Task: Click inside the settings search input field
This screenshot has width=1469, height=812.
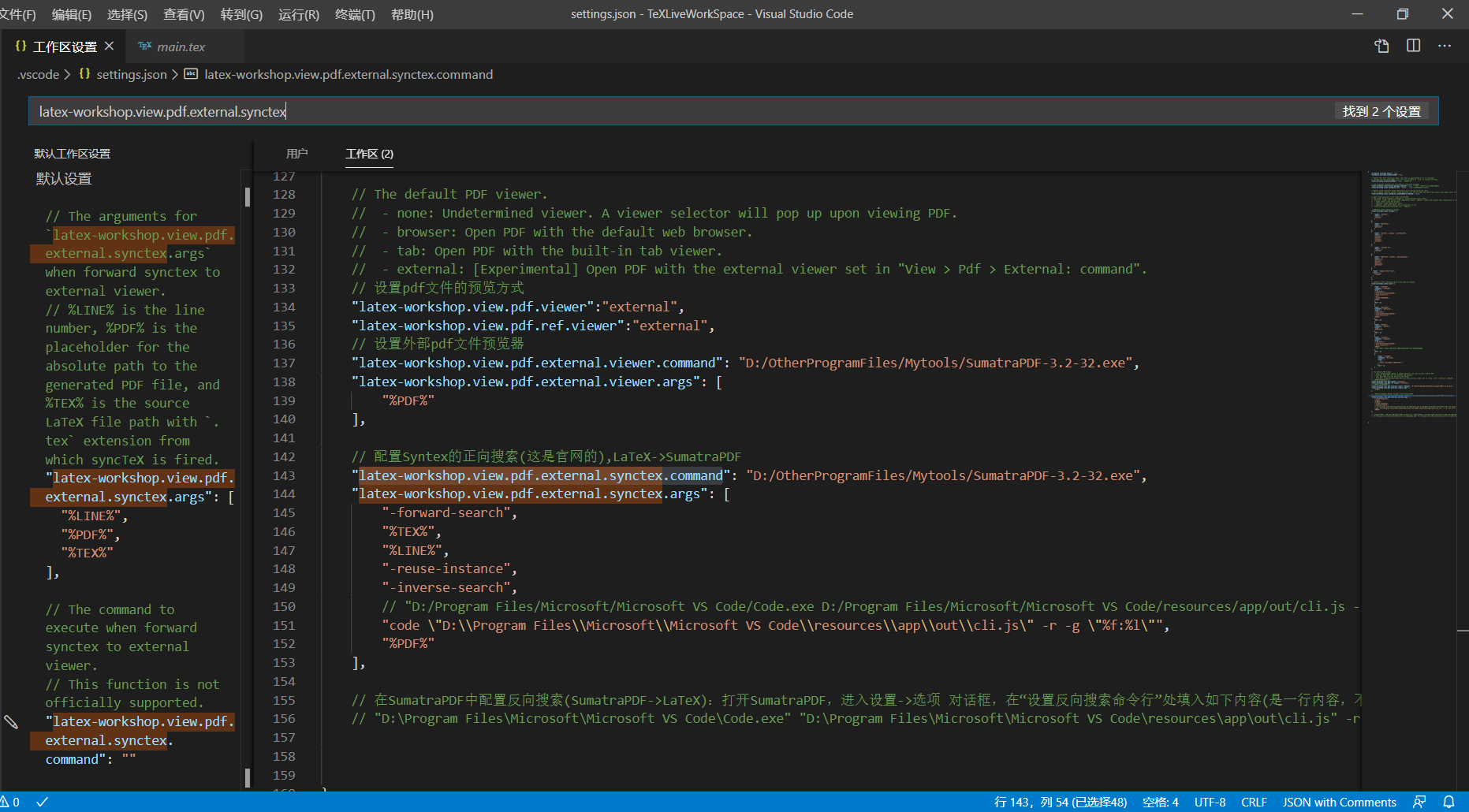Action: [x=473, y=110]
